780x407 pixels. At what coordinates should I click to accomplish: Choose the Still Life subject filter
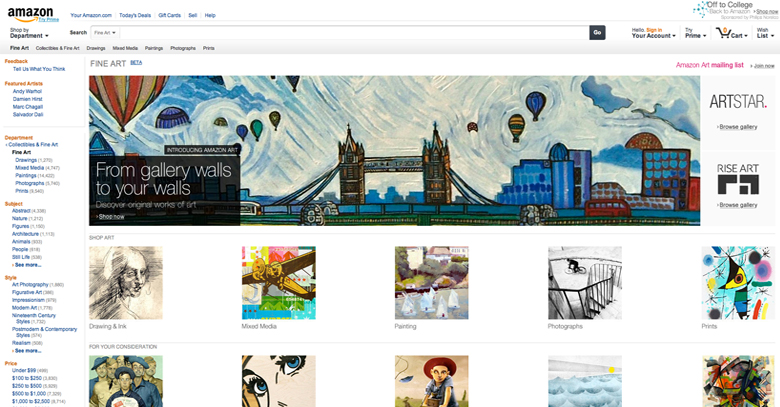(x=21, y=257)
